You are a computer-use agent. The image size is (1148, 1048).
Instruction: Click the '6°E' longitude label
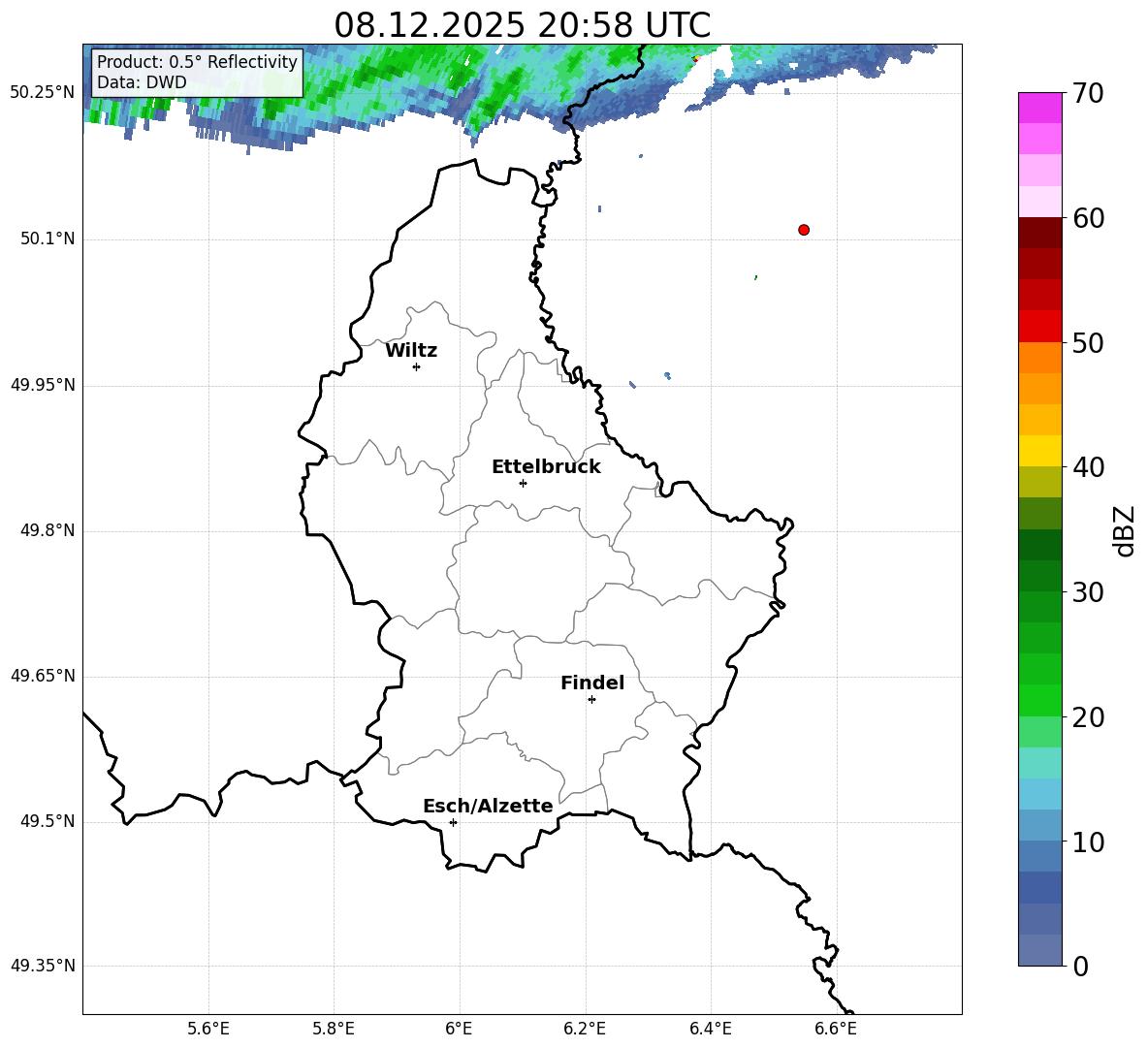click(459, 1029)
